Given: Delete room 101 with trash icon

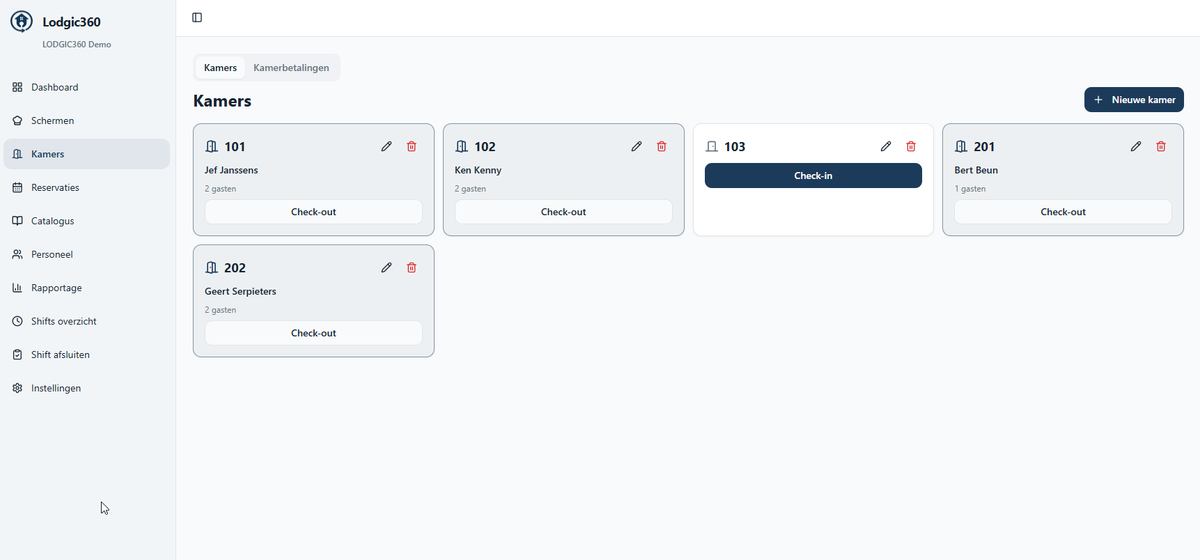Looking at the screenshot, I should point(411,147).
